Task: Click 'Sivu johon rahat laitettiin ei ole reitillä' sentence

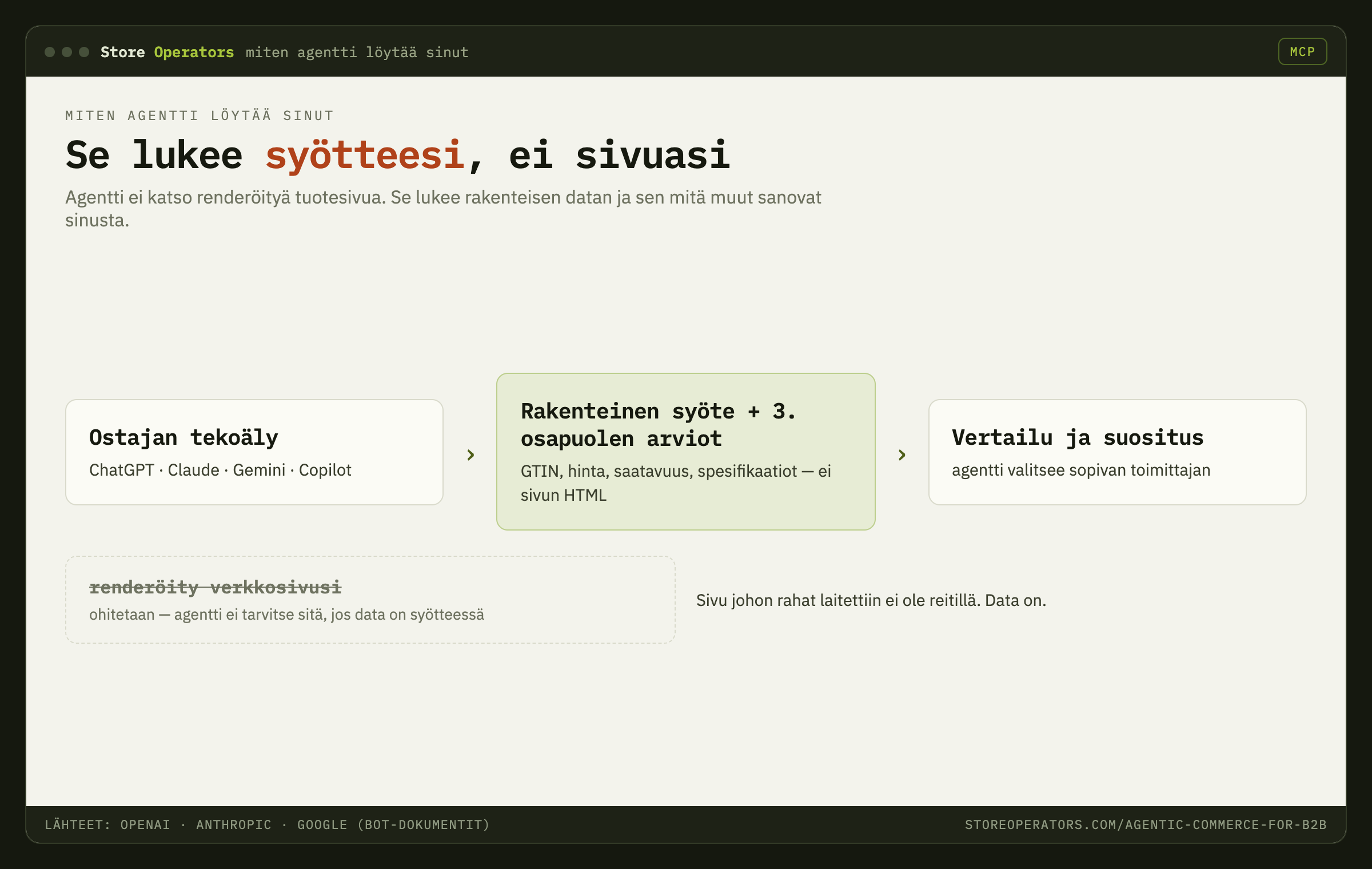Action: point(871,600)
